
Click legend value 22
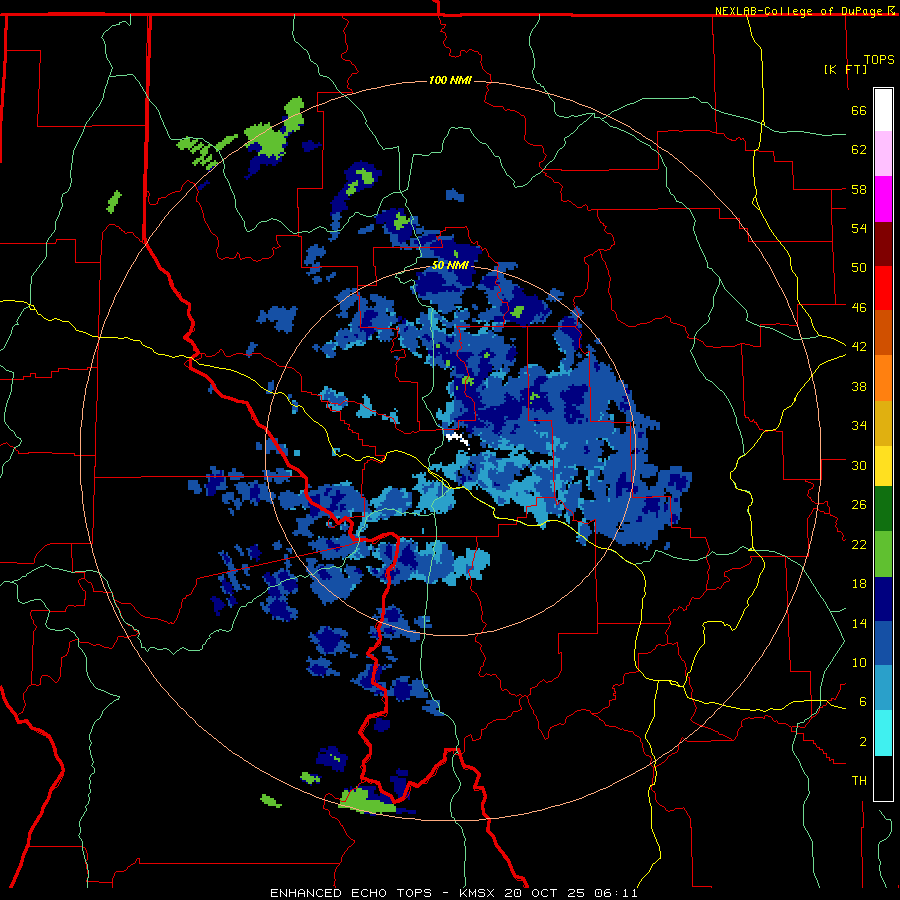point(859,544)
